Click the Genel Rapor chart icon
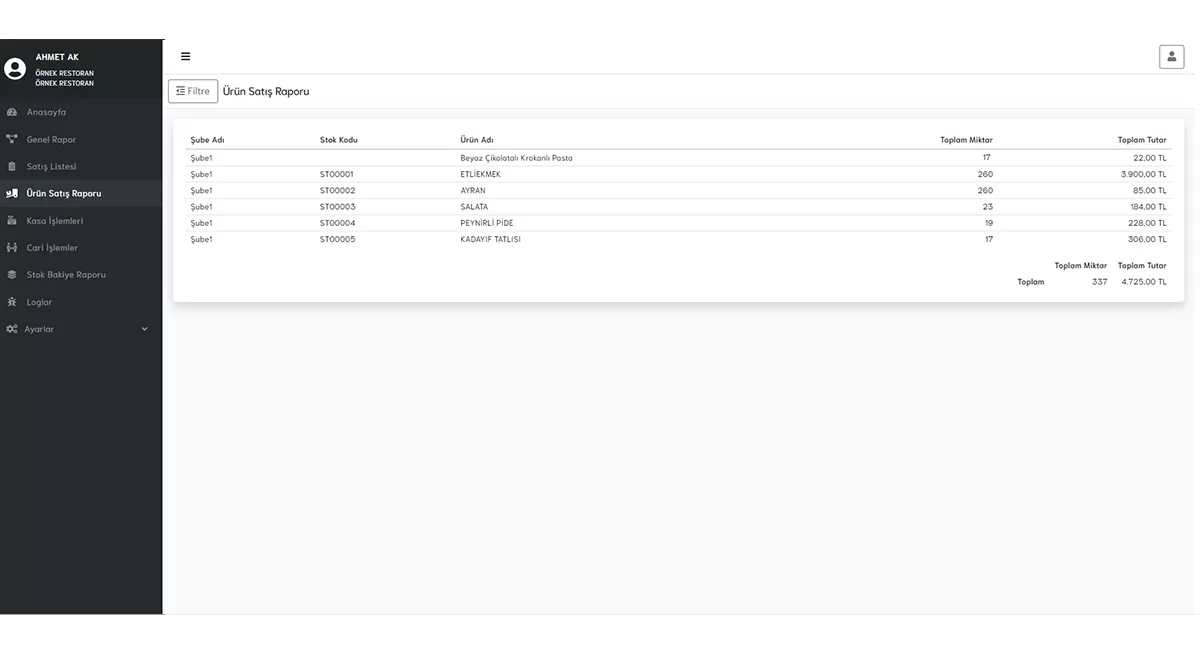 tap(12, 139)
